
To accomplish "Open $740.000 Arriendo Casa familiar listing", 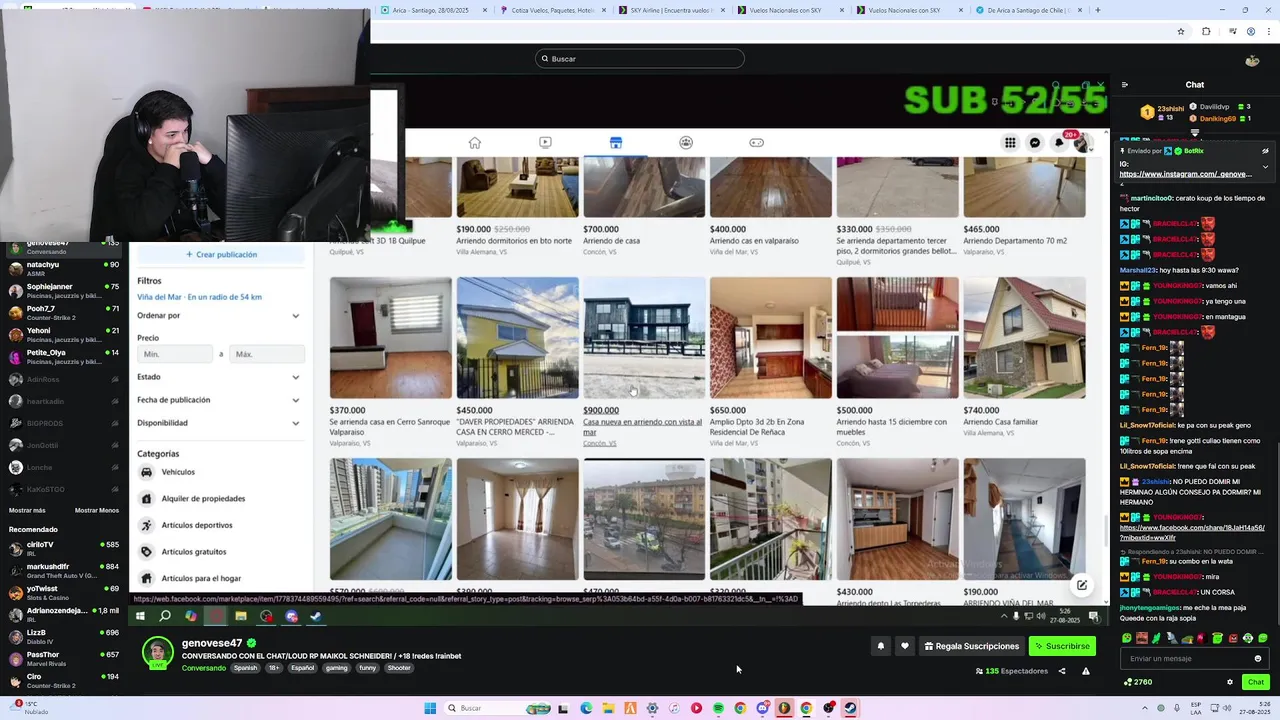I will coord(1024,357).
